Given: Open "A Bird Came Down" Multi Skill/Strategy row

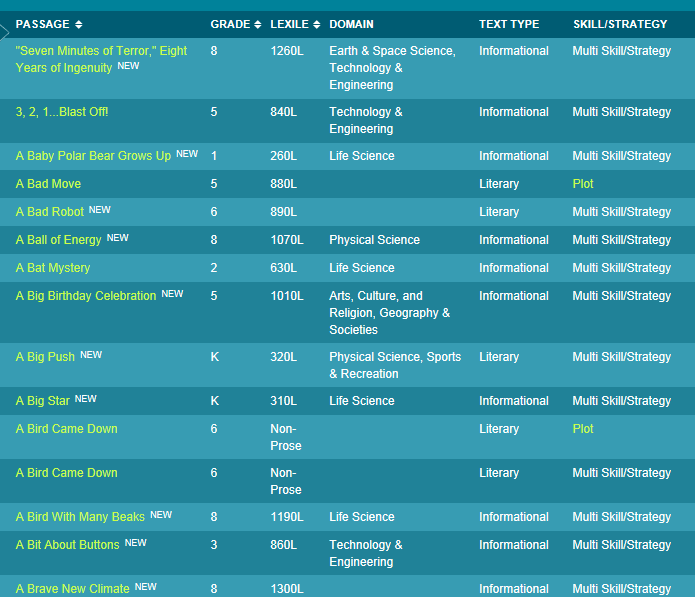Looking at the screenshot, I should click(66, 472).
